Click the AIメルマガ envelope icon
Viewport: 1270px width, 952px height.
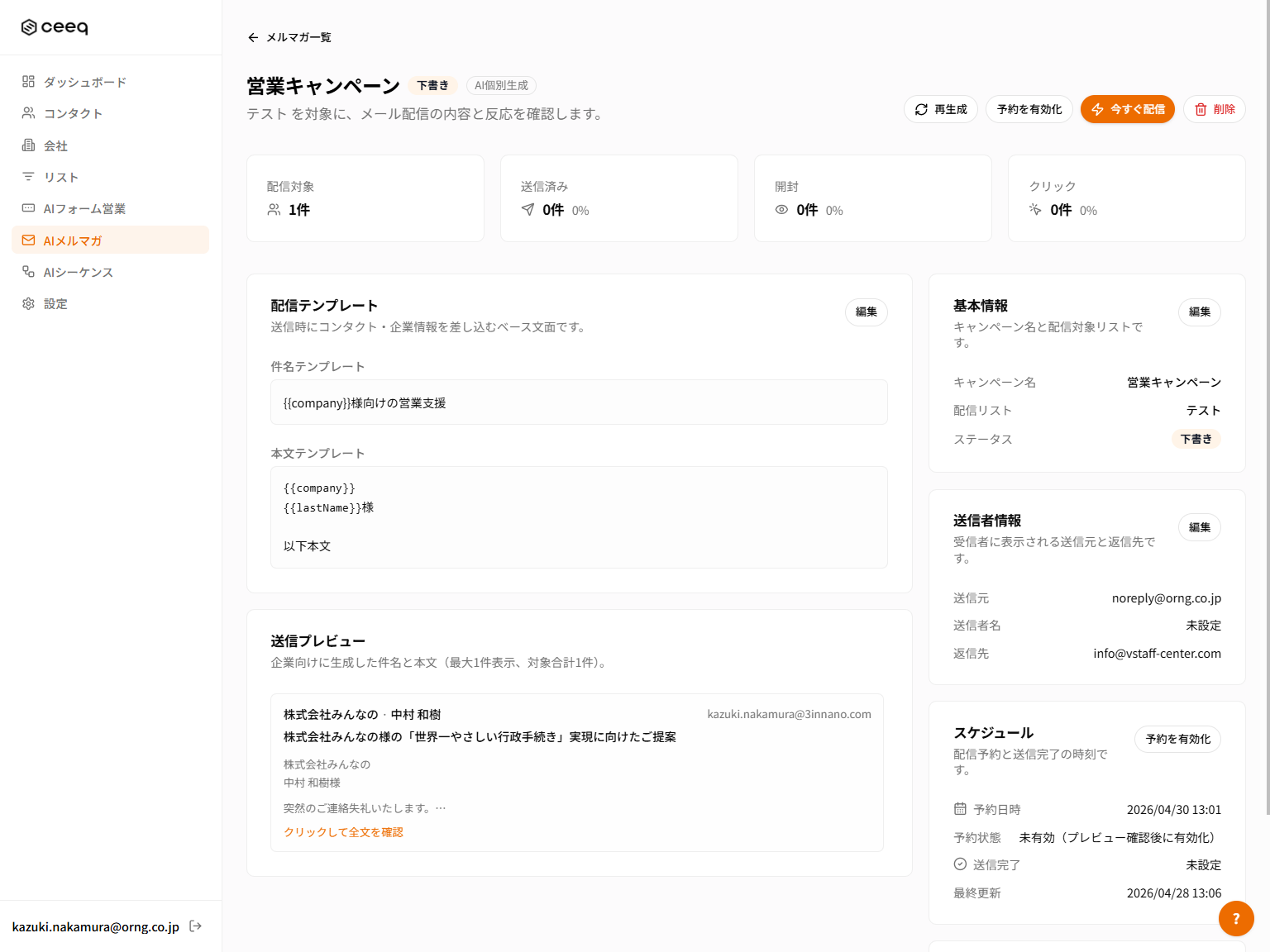[28, 240]
